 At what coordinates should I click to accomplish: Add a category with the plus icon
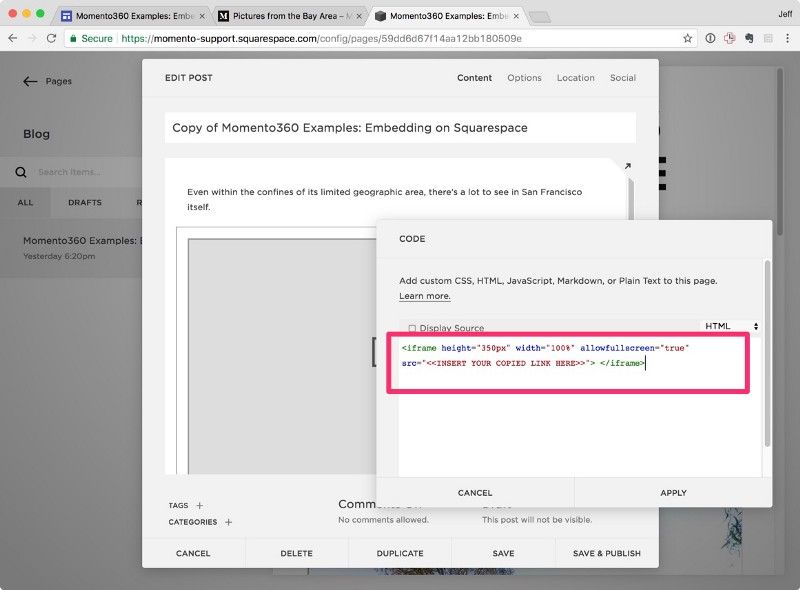pyautogui.click(x=229, y=522)
